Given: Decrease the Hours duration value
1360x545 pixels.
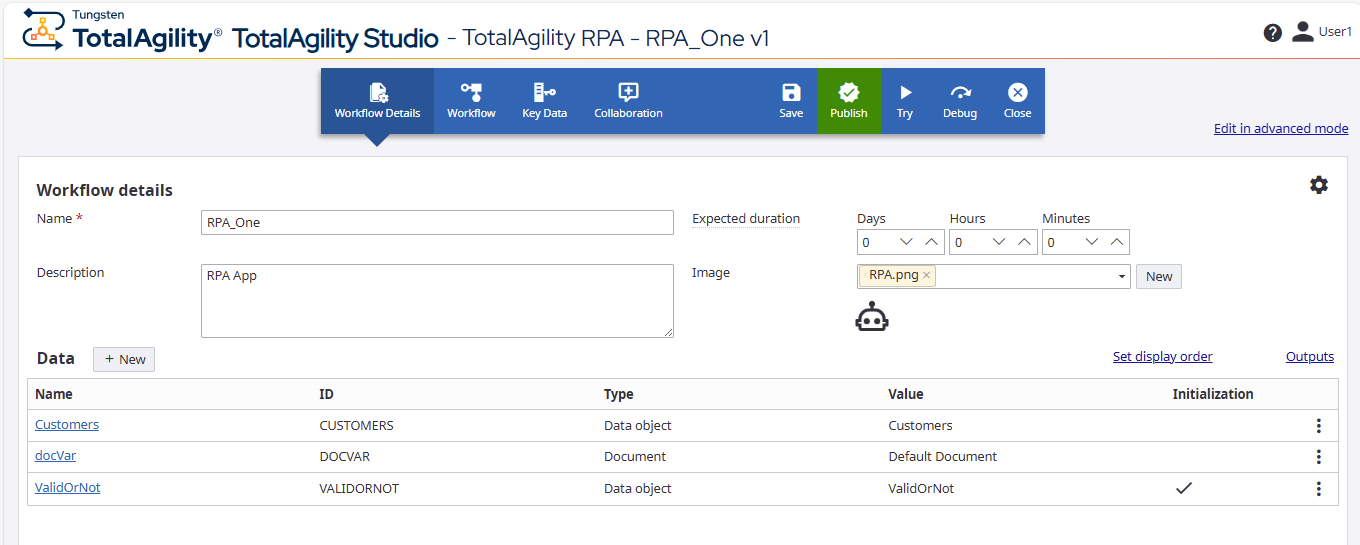Looking at the screenshot, I should click(x=998, y=242).
